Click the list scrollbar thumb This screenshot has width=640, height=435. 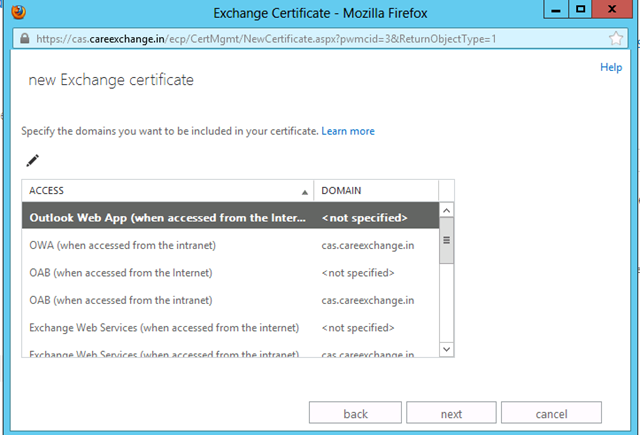[x=447, y=240]
